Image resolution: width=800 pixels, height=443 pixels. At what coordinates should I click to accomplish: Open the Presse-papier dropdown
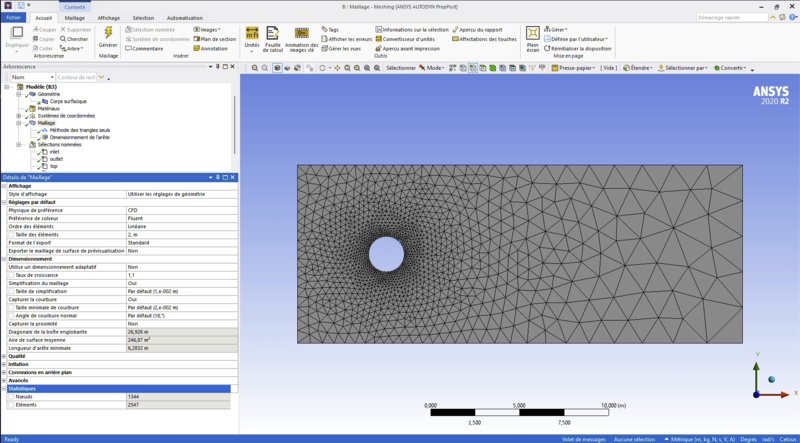573,68
